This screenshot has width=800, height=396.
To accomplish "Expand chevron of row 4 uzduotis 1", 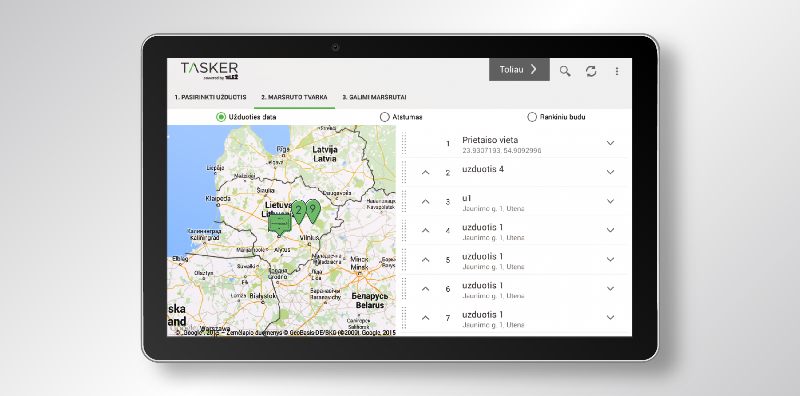I will click(610, 230).
